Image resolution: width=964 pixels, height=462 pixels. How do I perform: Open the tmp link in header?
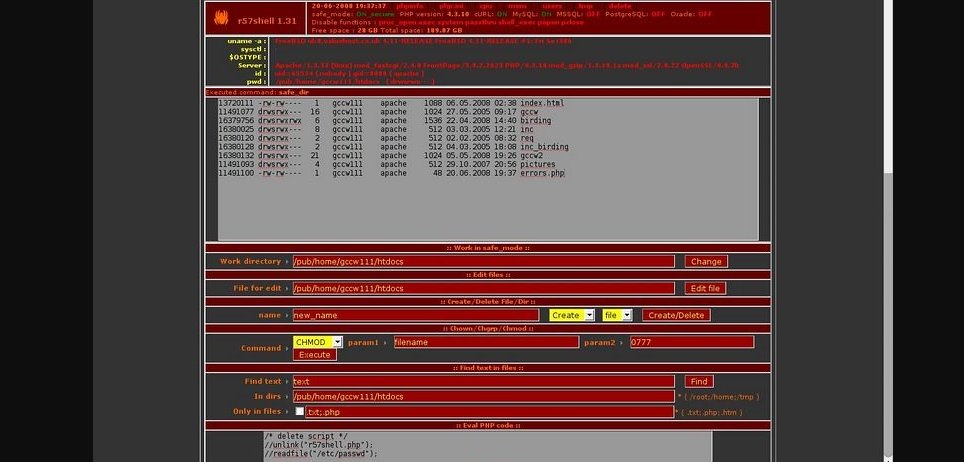tap(585, 6)
